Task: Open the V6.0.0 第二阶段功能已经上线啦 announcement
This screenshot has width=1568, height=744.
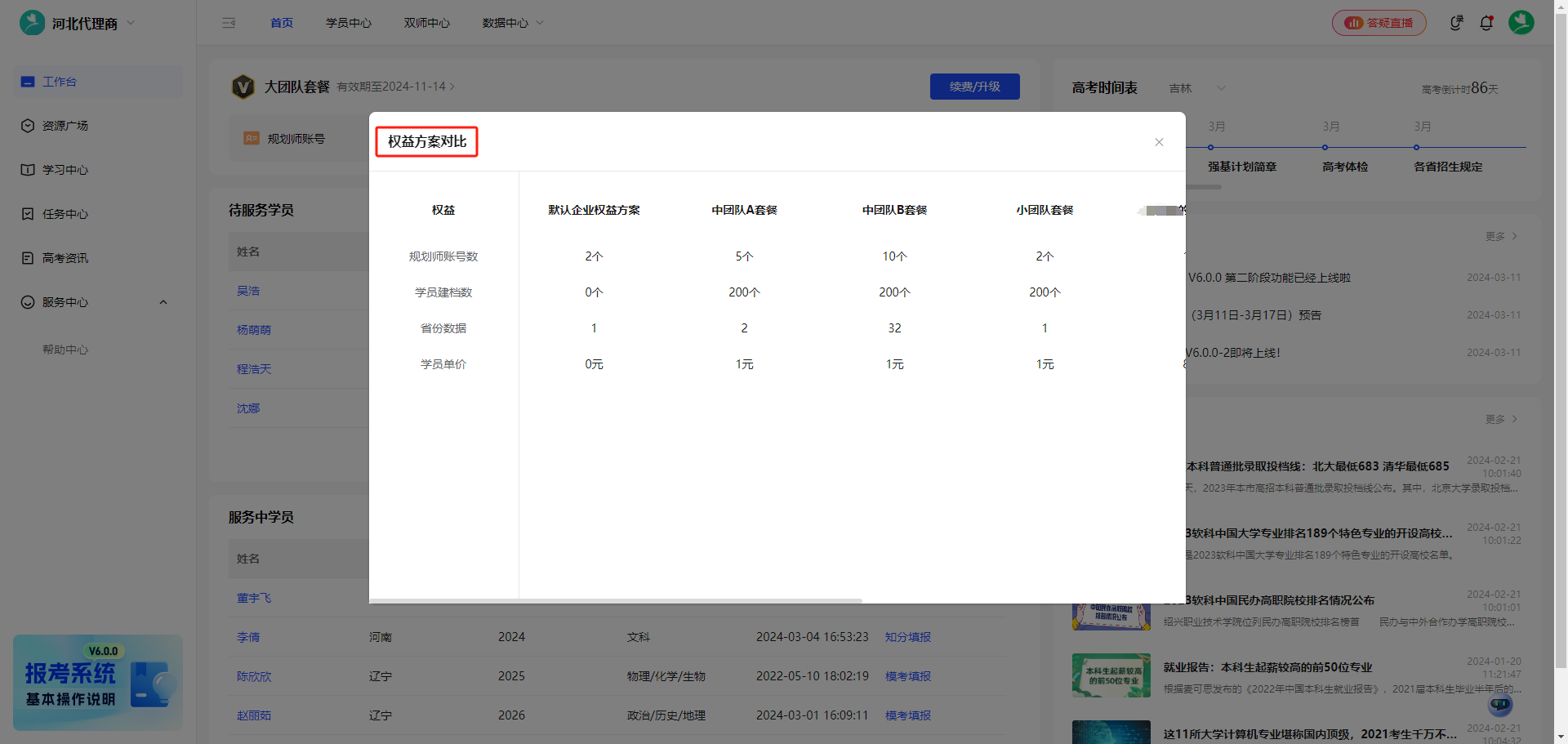Action: (1269, 278)
